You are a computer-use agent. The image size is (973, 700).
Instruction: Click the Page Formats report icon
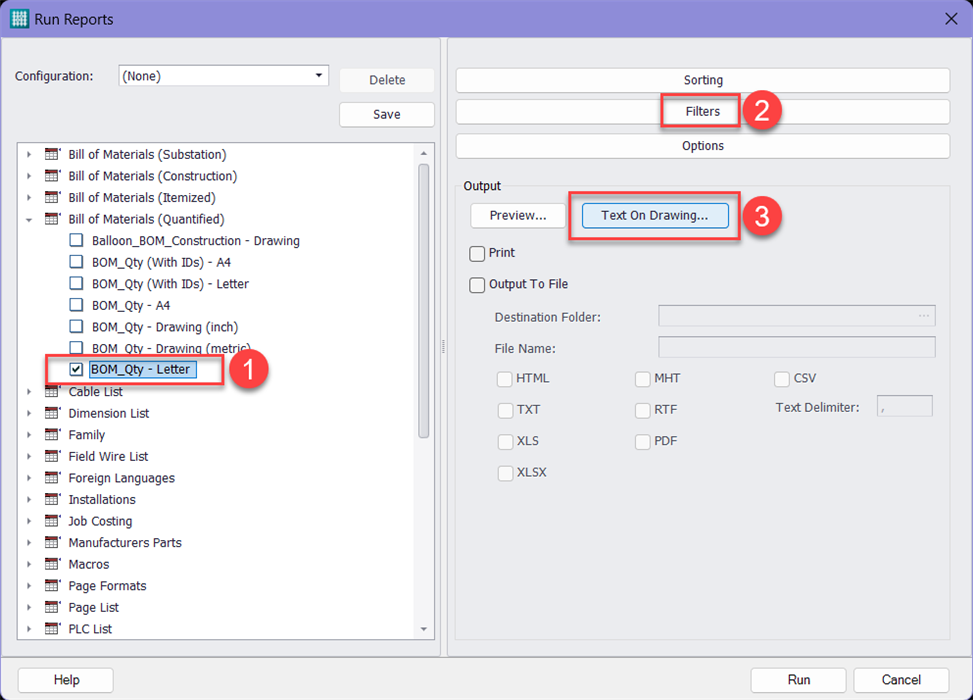coord(51,585)
